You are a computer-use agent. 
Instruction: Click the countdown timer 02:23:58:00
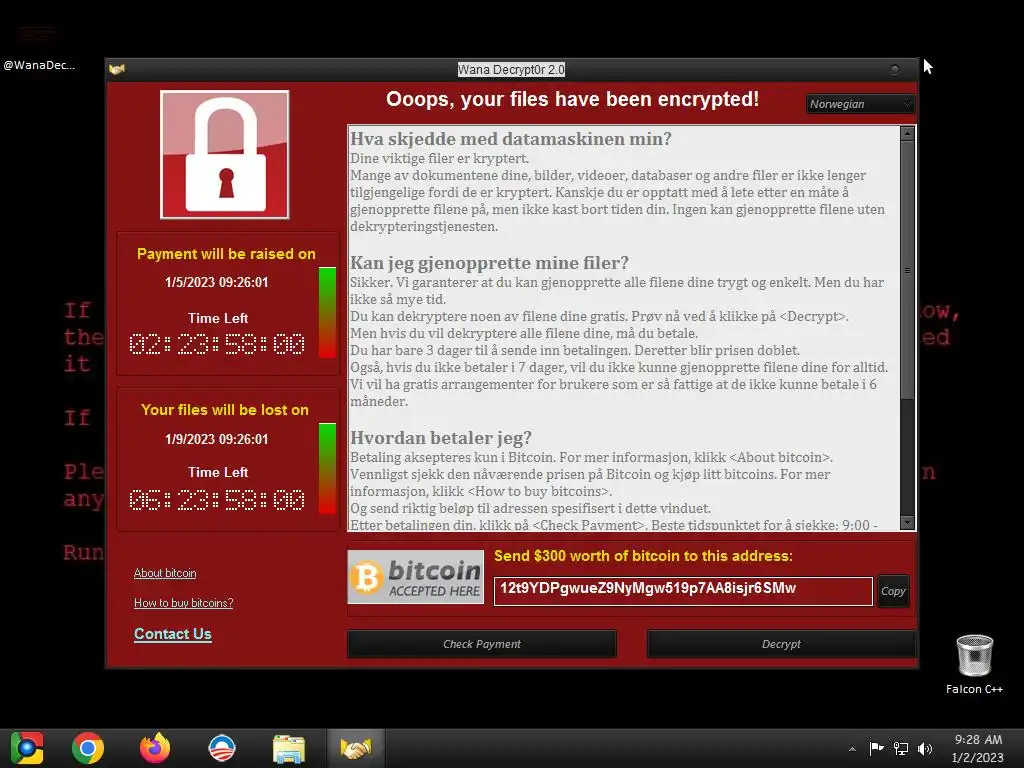coord(217,344)
